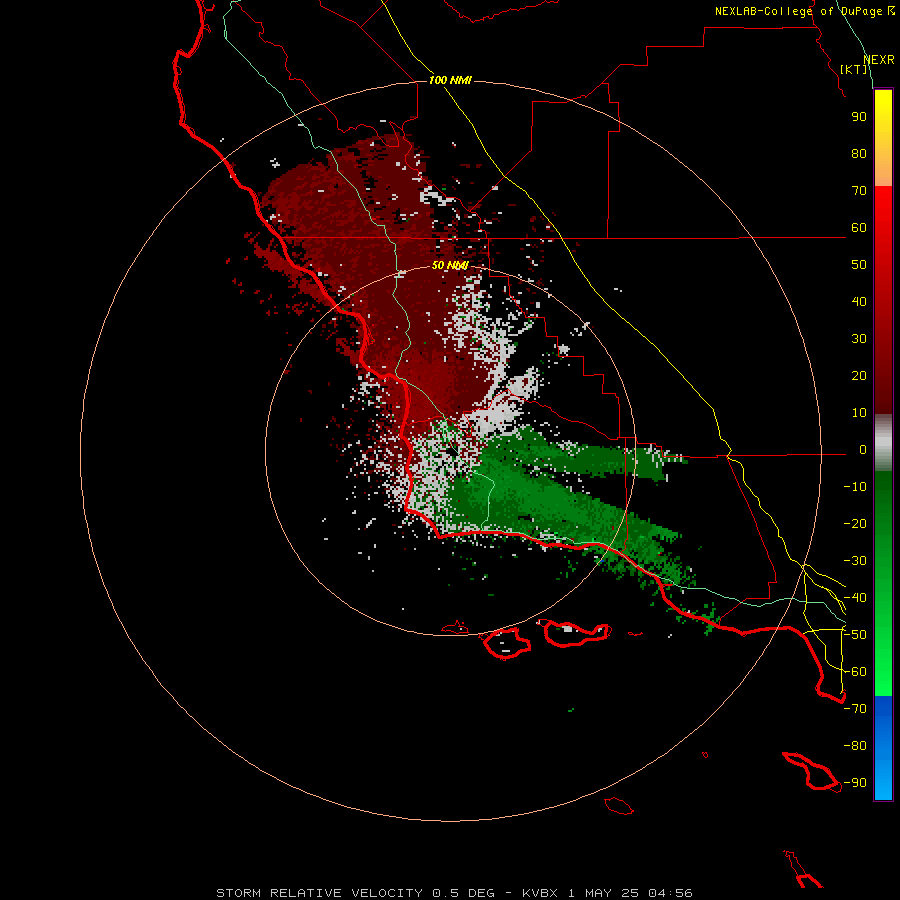The width and height of the screenshot is (900, 900).
Task: Click the STORM RELATIVE VELOCITY caption text
Action: point(320,893)
